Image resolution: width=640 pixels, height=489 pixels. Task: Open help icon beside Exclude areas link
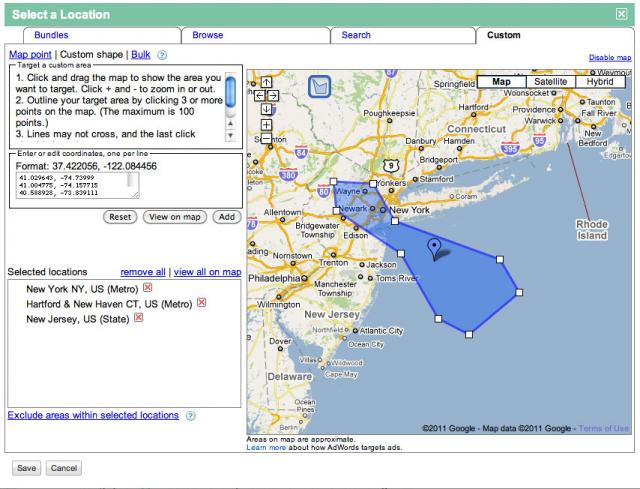(191, 416)
